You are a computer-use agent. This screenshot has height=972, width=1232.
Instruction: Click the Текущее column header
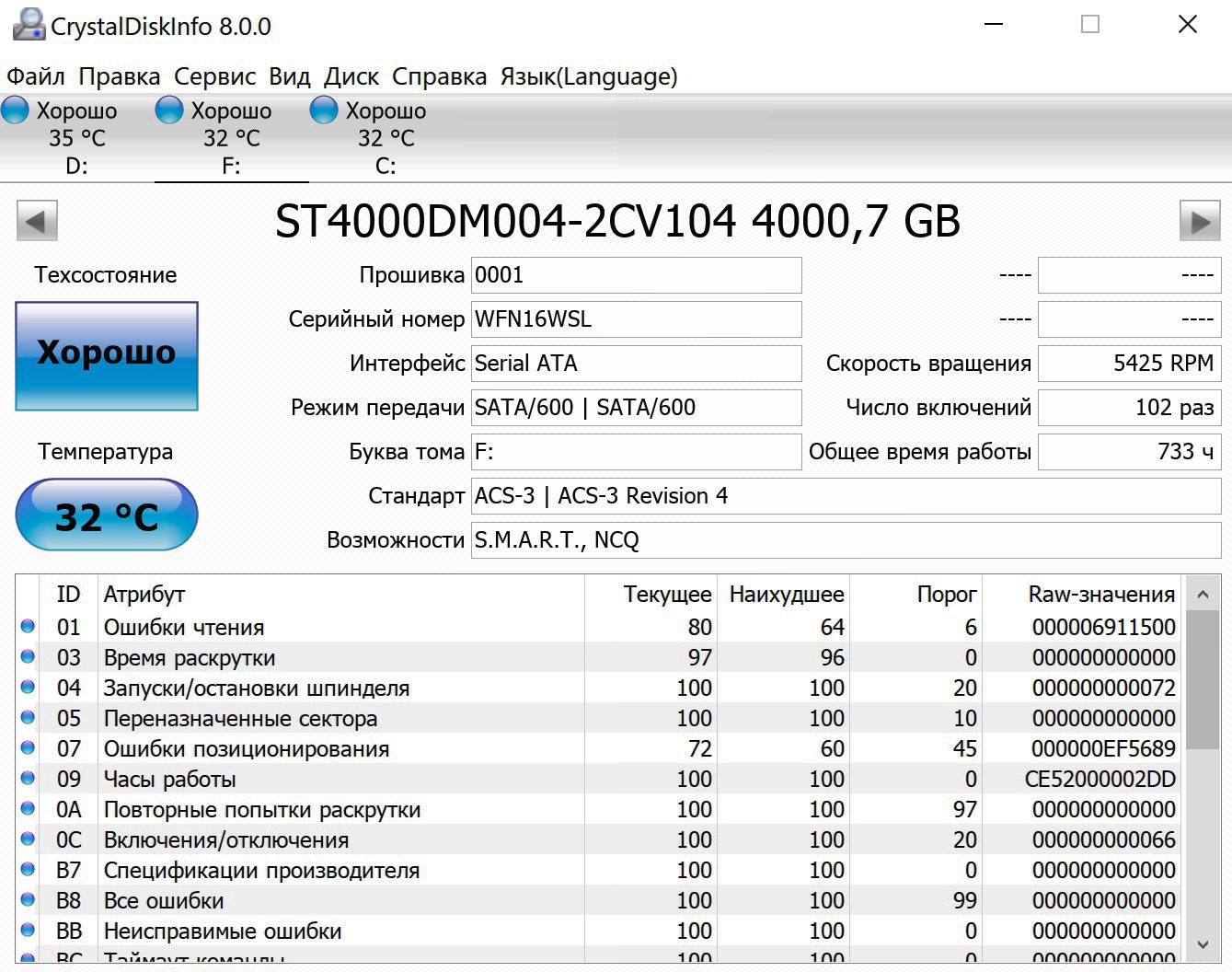[651, 595]
